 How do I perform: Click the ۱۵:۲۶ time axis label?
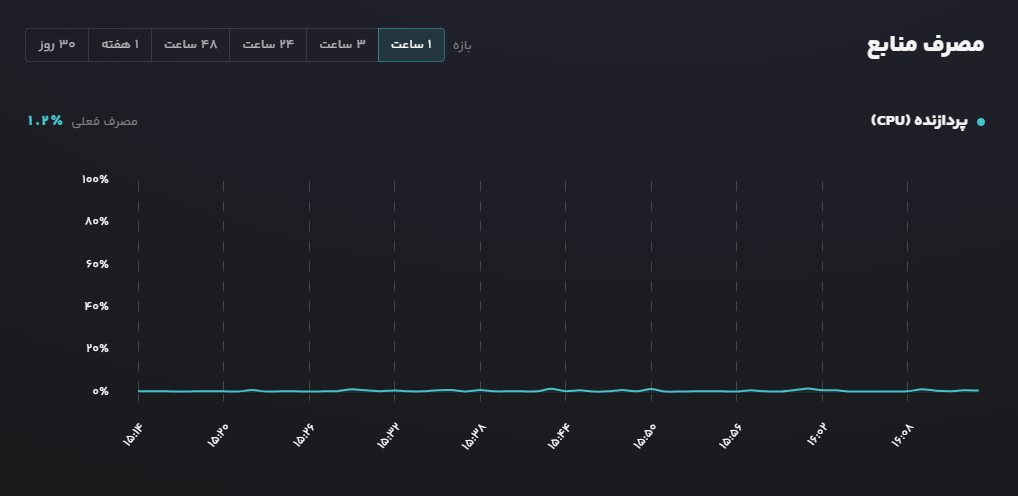pos(303,435)
